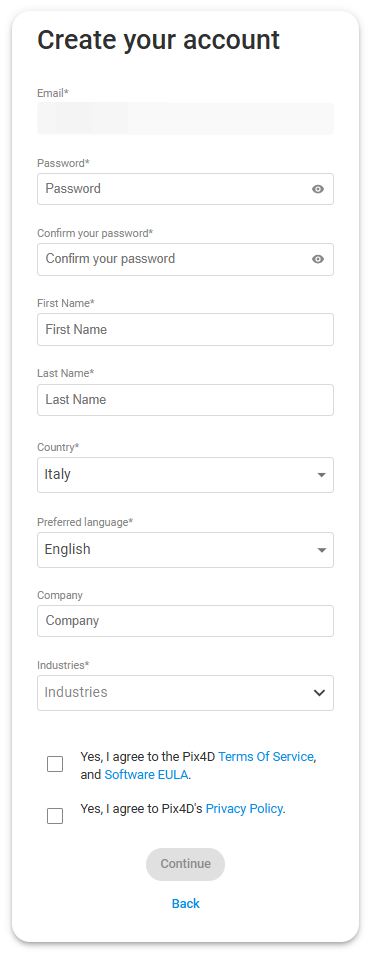The width and height of the screenshot is (374, 953).
Task: Open the Terms Of Service link
Action: (266, 757)
